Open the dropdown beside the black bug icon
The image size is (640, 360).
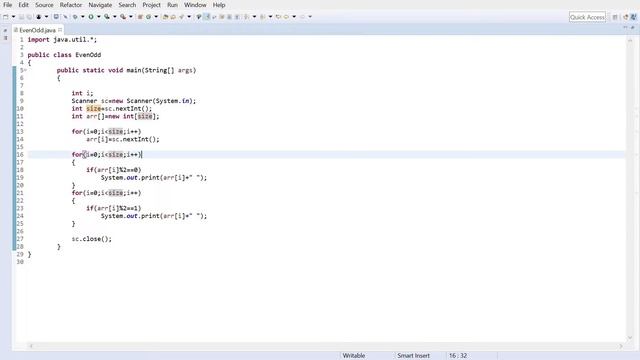coord(46,17)
